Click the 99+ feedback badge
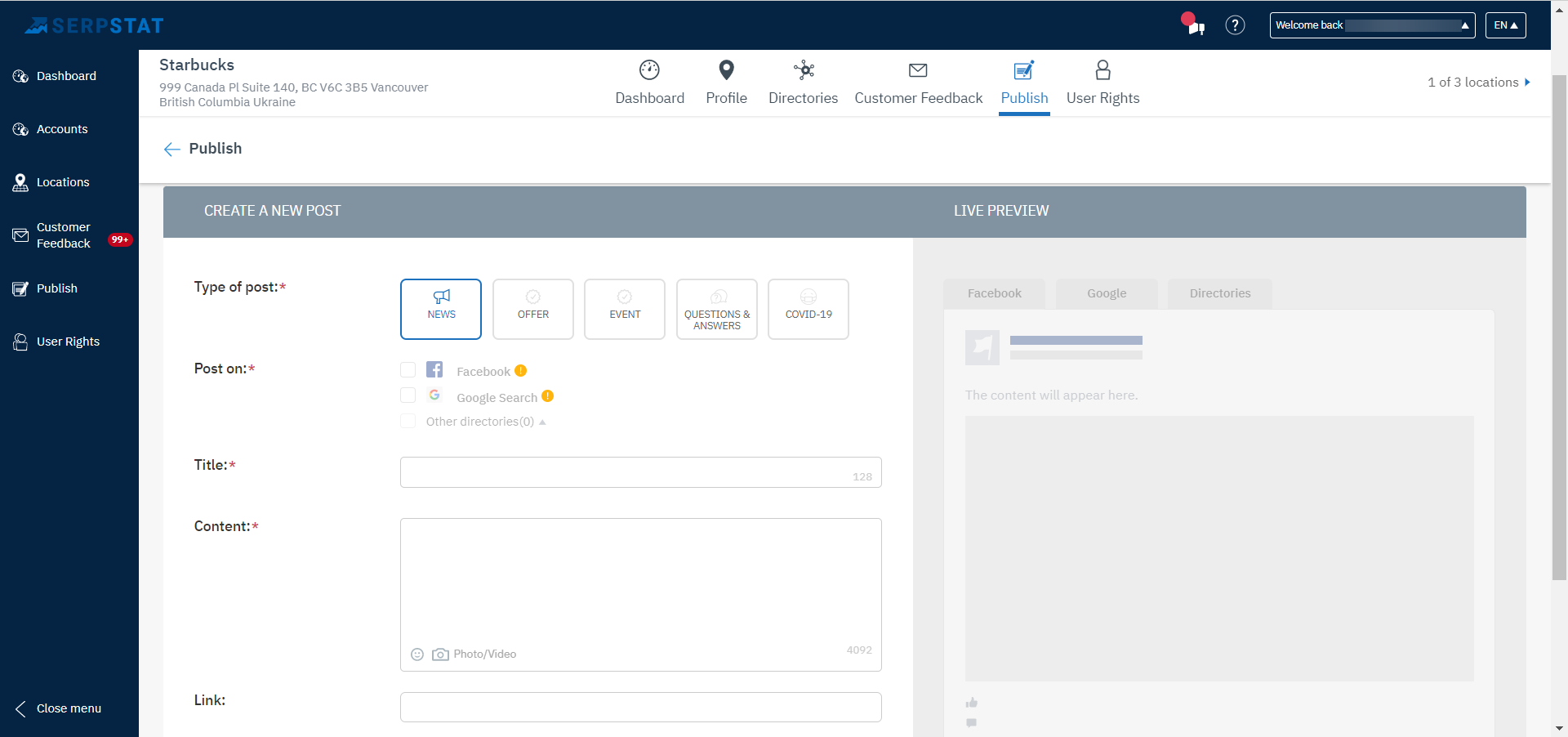Viewport: 1568px width, 737px height. click(120, 239)
